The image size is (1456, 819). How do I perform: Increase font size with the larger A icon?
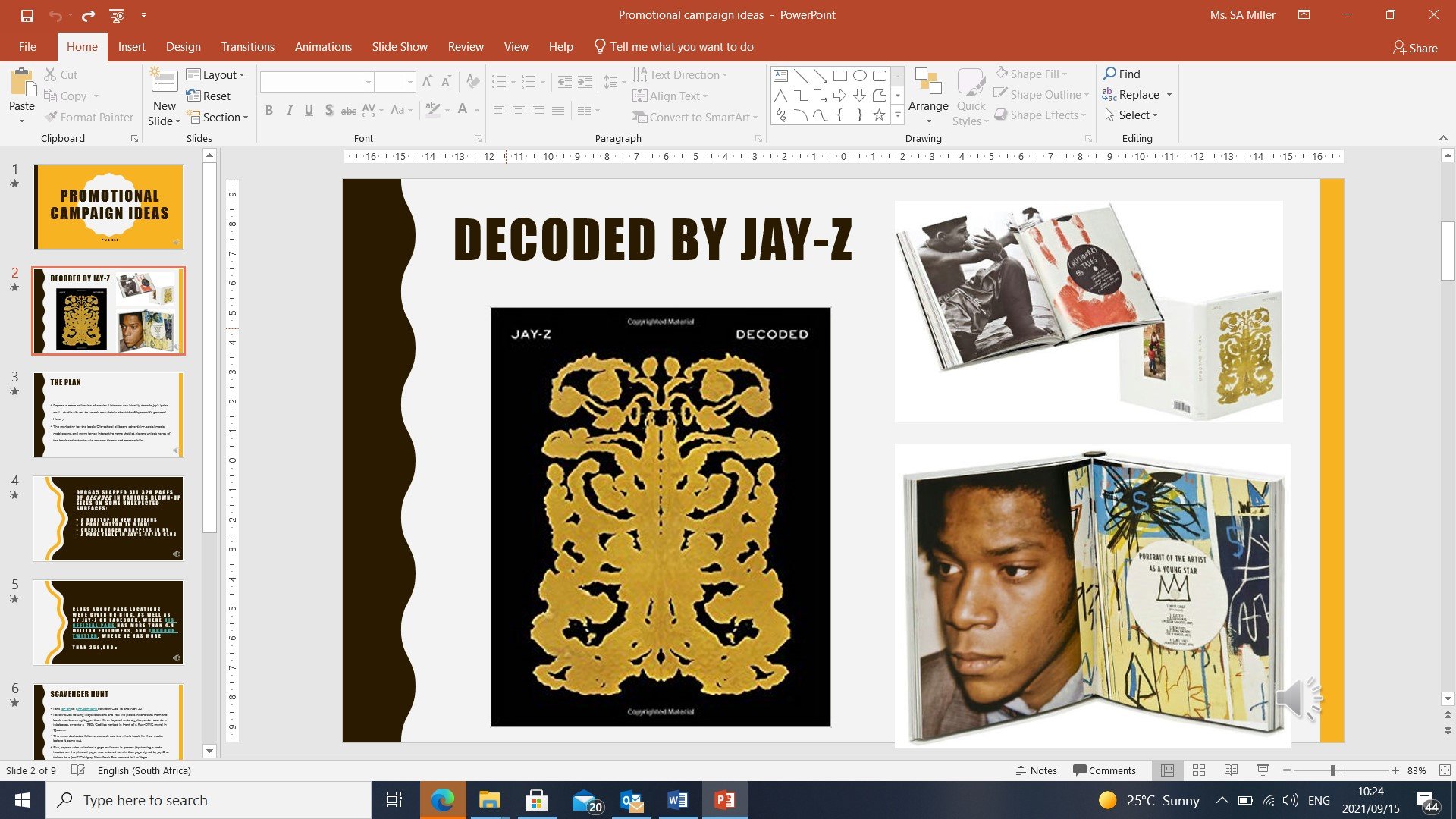pos(427,81)
